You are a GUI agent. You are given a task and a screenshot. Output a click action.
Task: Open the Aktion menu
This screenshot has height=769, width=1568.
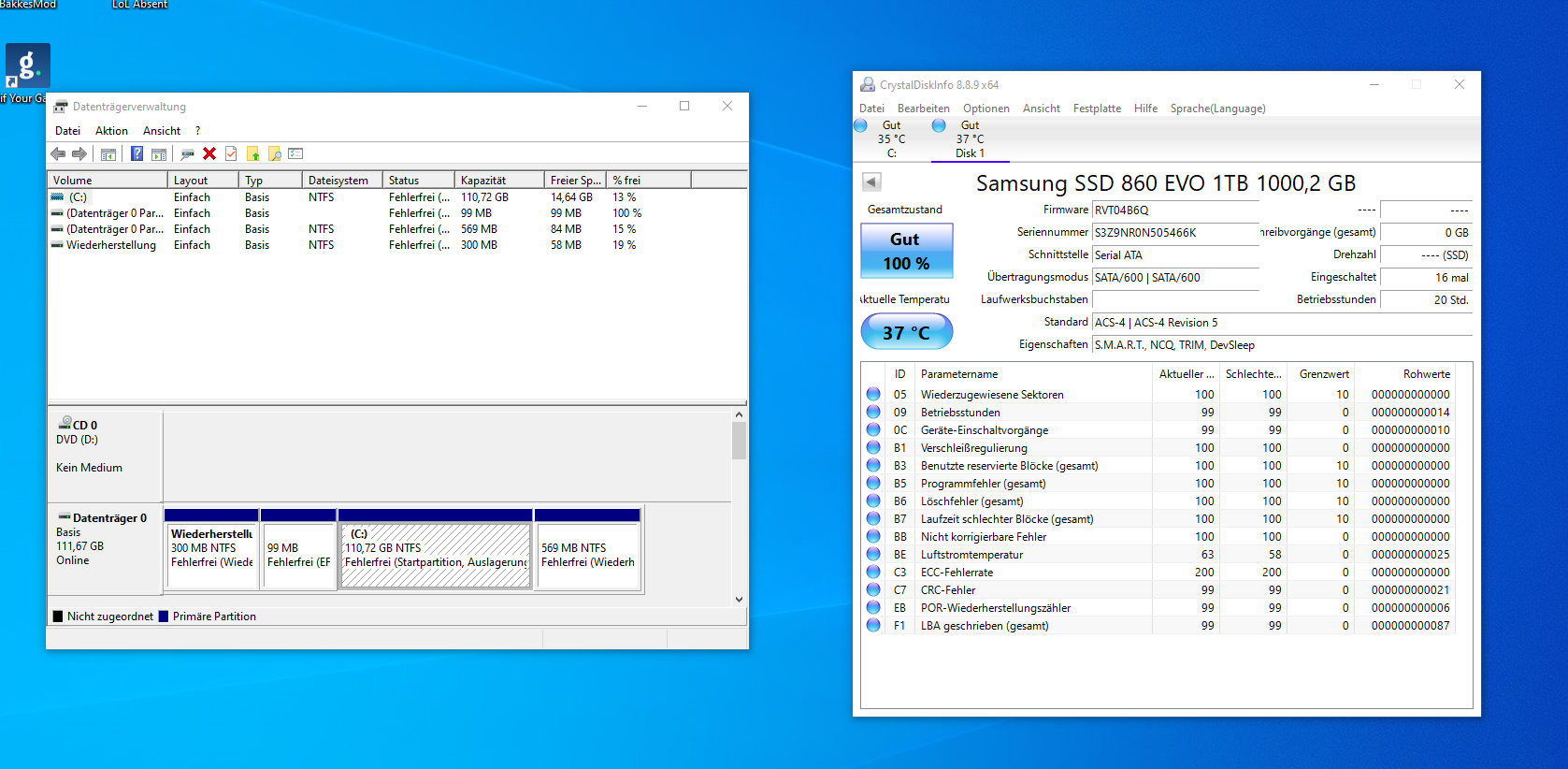coord(111,131)
